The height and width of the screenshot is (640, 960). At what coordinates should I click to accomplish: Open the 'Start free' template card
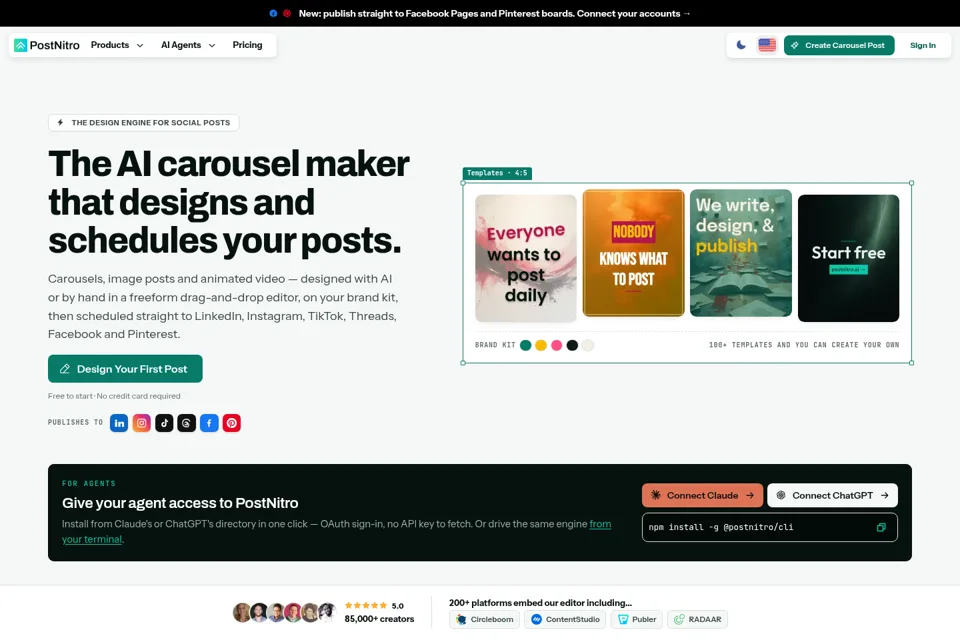pyautogui.click(x=849, y=258)
